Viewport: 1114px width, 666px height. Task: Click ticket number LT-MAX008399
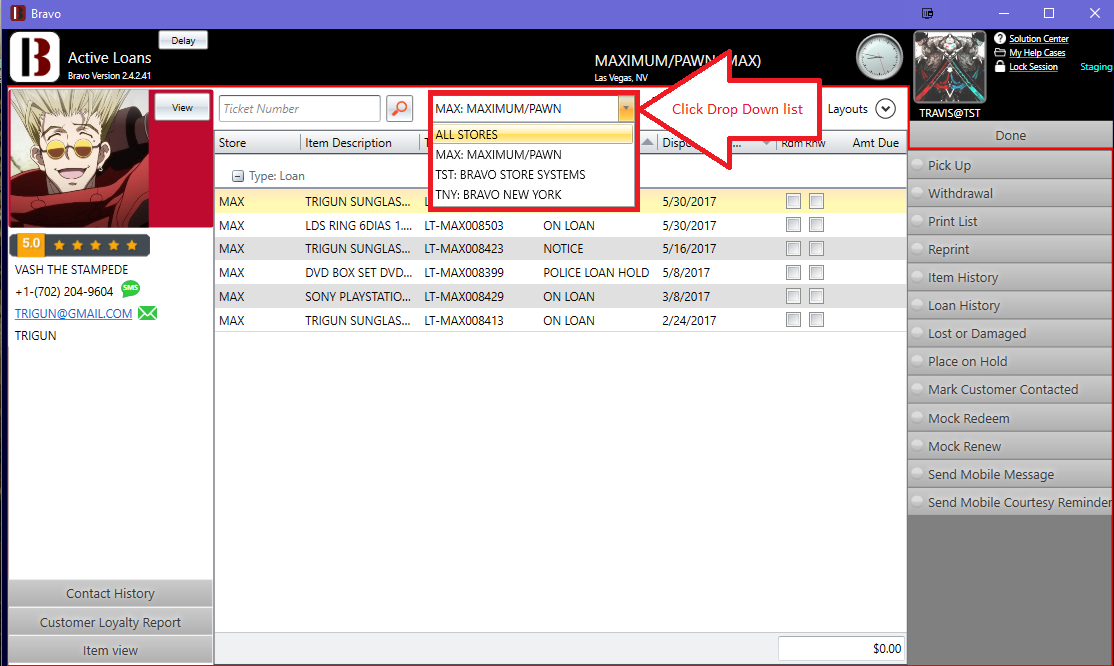coord(464,272)
